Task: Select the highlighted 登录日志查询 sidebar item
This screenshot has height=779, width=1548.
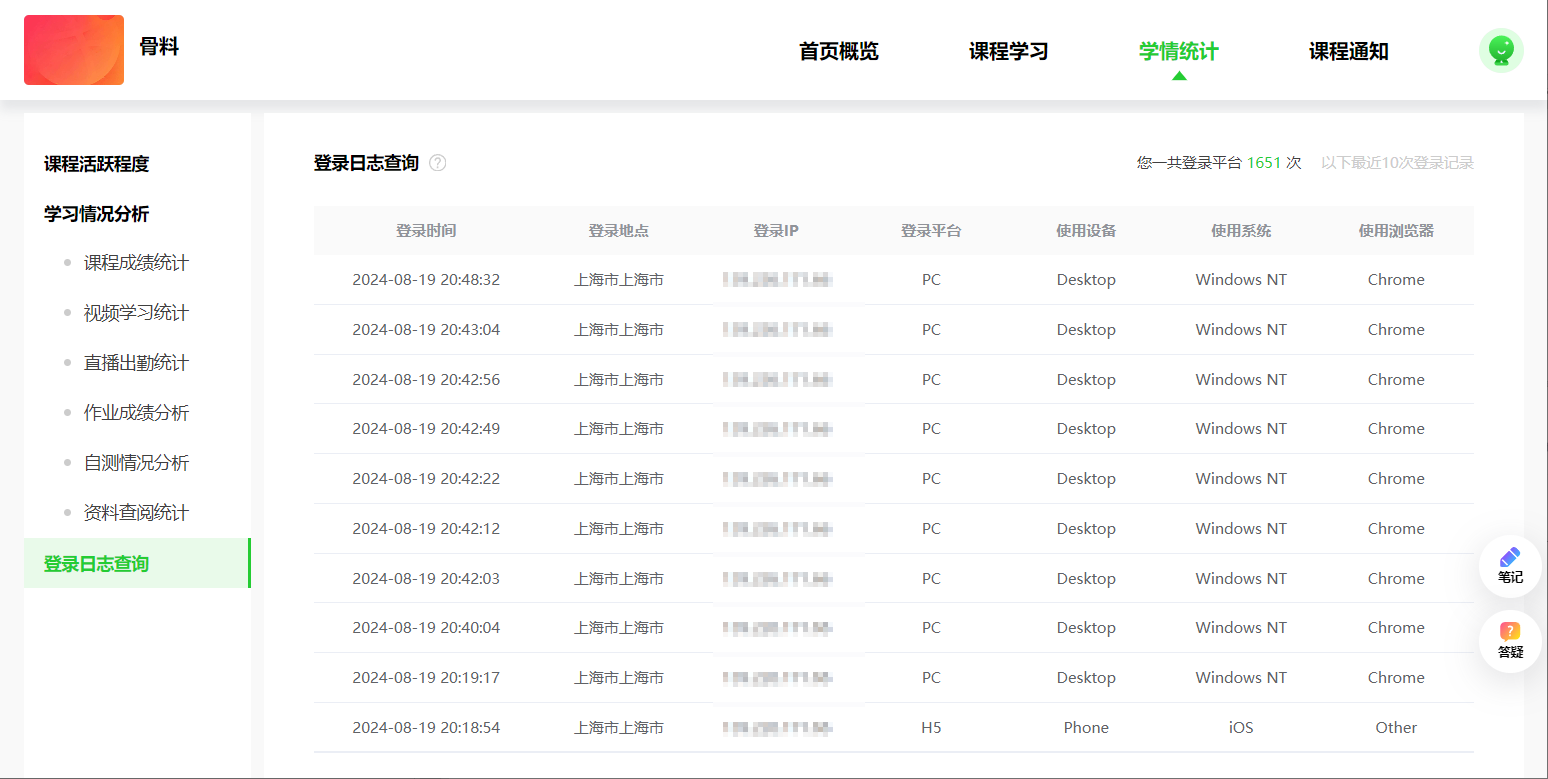Action: (x=96, y=564)
